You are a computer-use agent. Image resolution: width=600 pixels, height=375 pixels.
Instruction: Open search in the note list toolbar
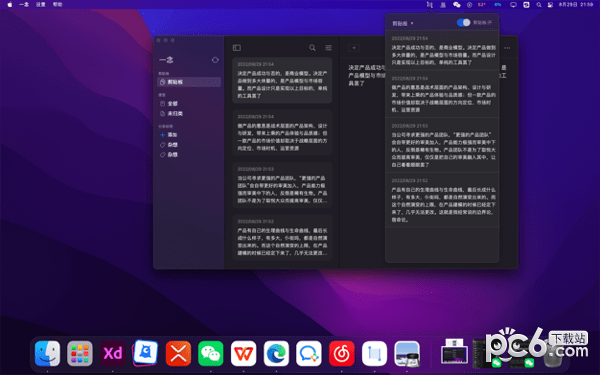[x=312, y=47]
